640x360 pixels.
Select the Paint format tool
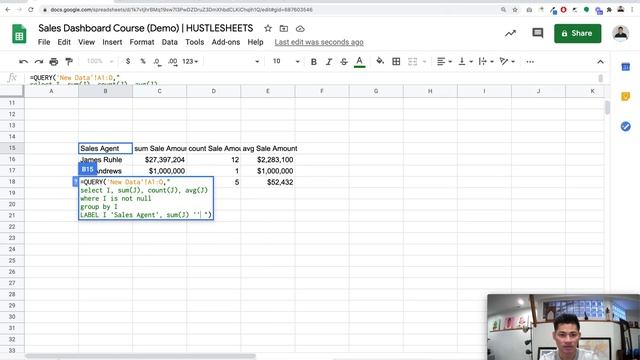pos(69,62)
